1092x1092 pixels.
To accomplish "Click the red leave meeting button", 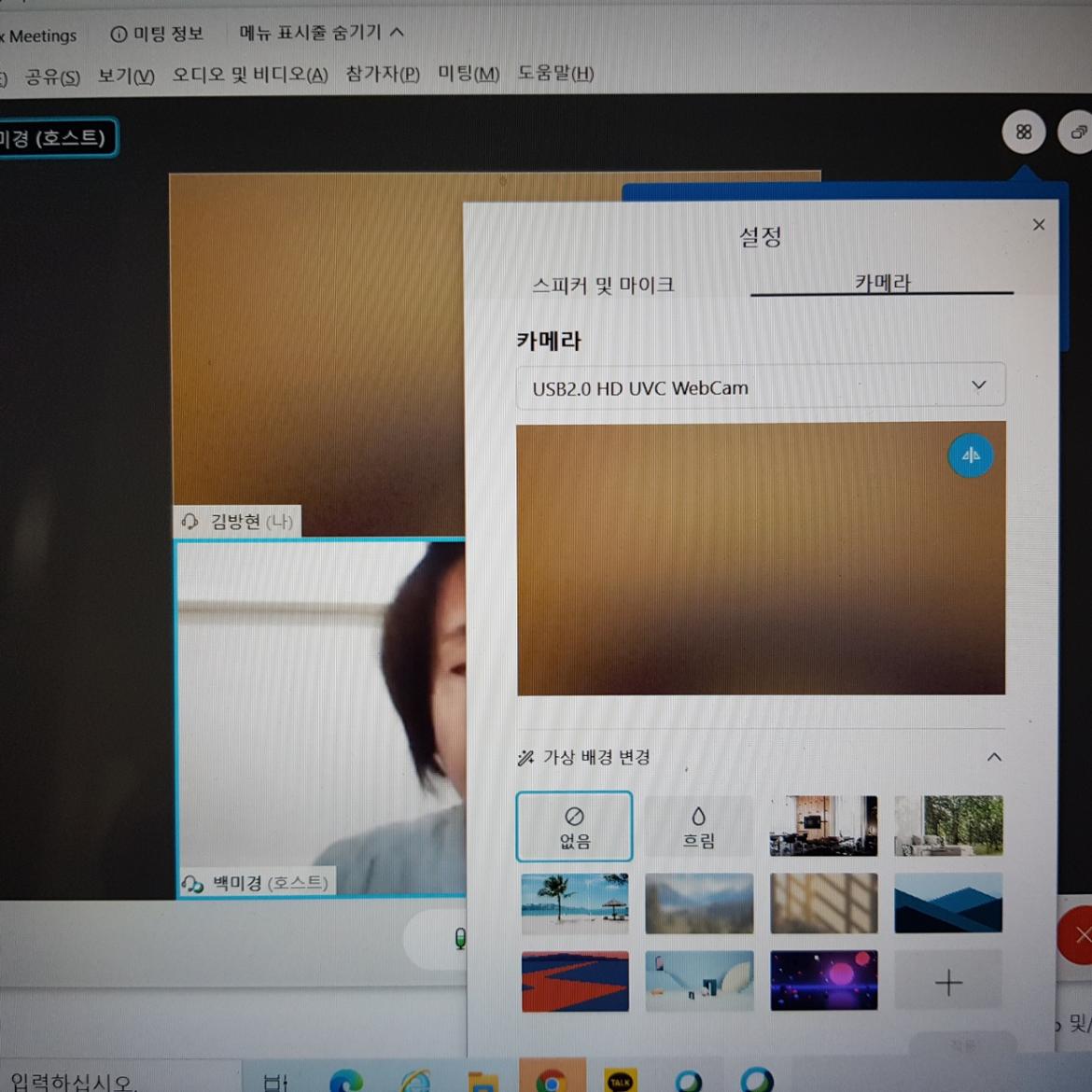I will (1078, 935).
